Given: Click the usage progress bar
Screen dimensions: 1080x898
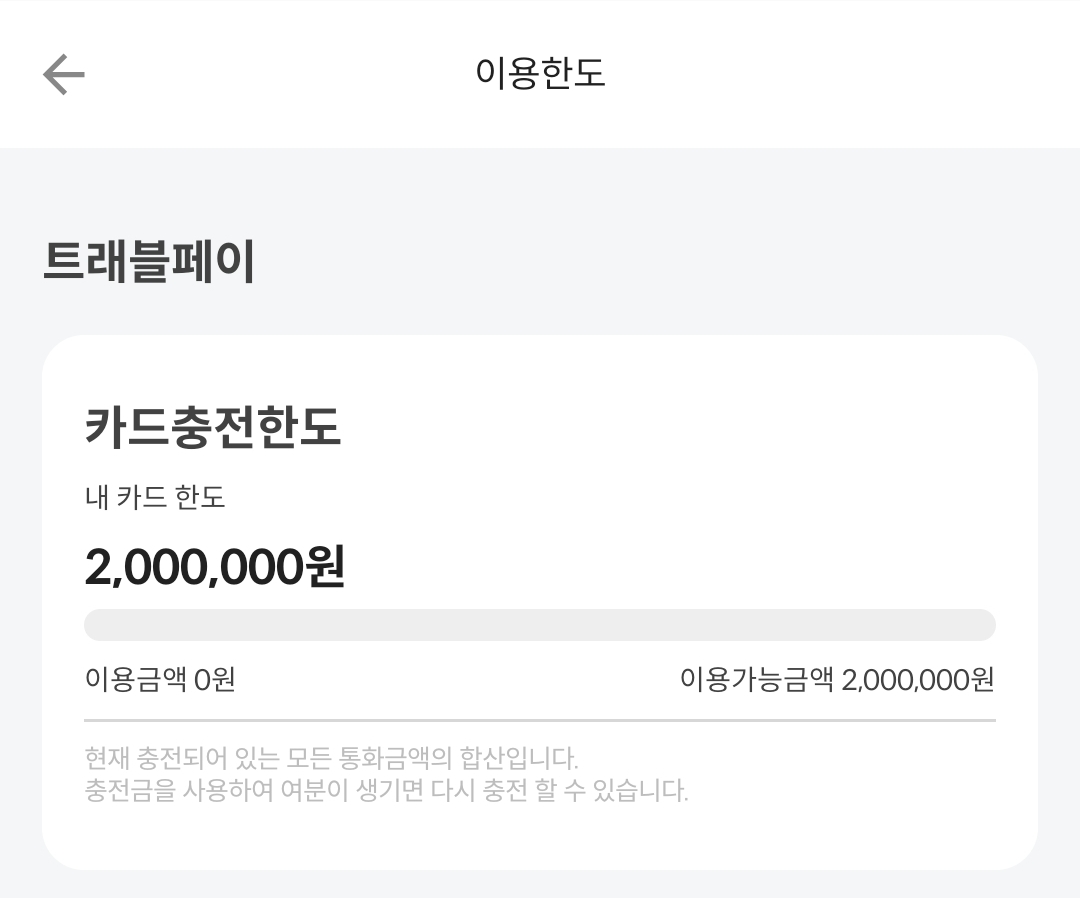Looking at the screenshot, I should tap(540, 625).
